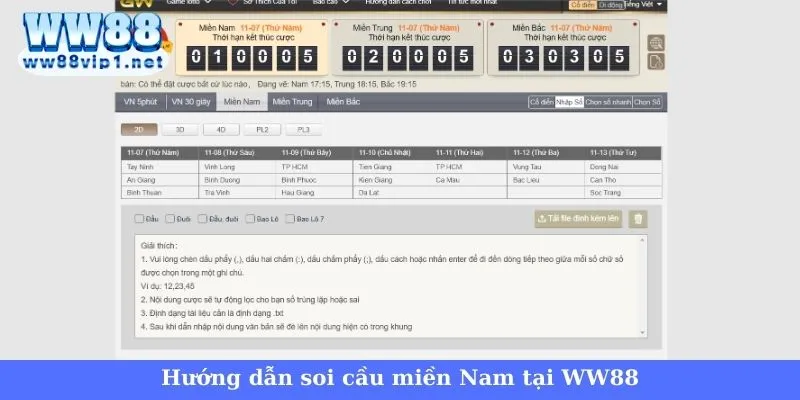Screen dimensions: 800x400
Task: Select Dong Nai in the schedule table
Action: 604,167
